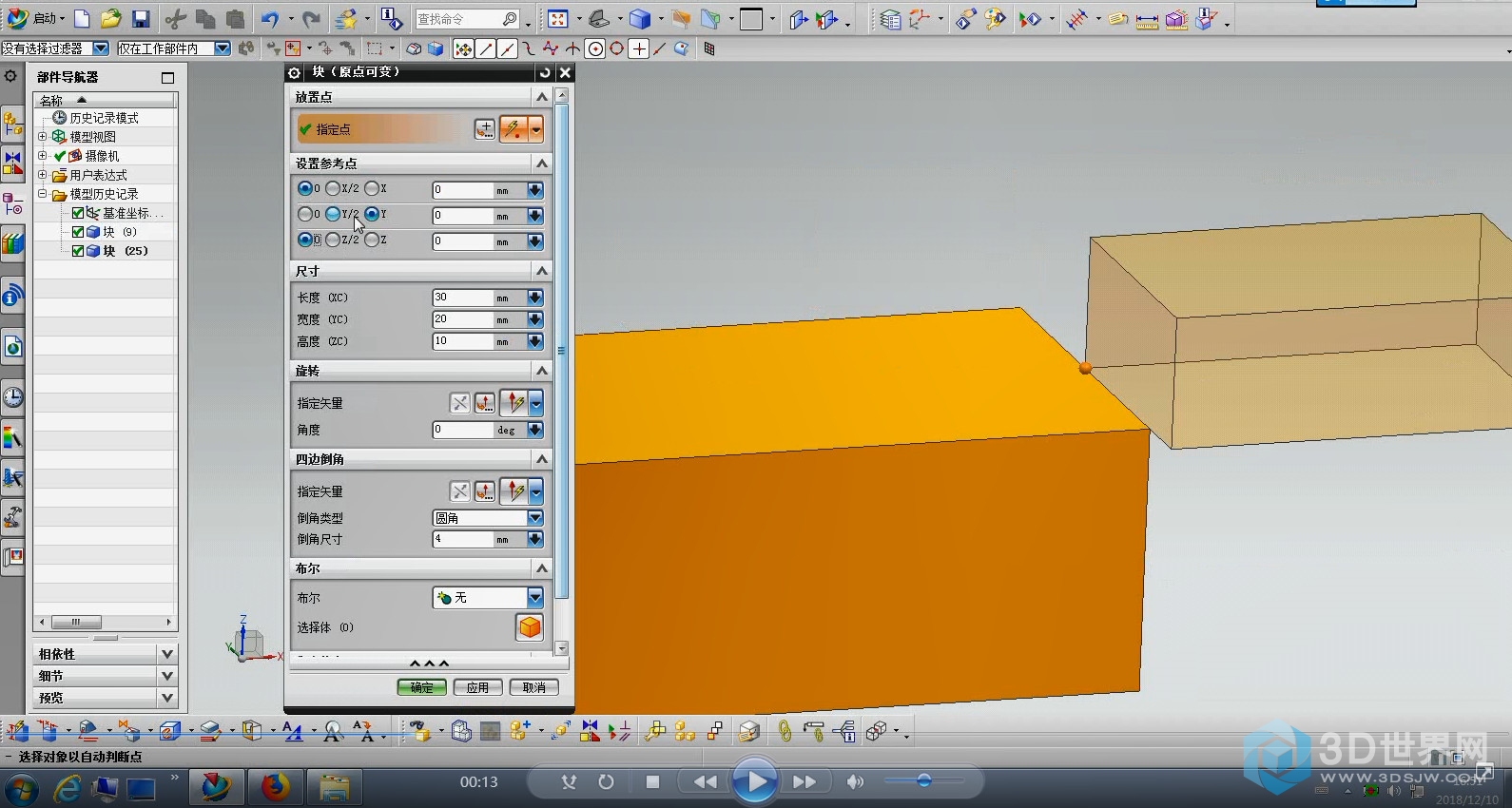
Task: Adjust the player volume slider
Action: click(923, 781)
